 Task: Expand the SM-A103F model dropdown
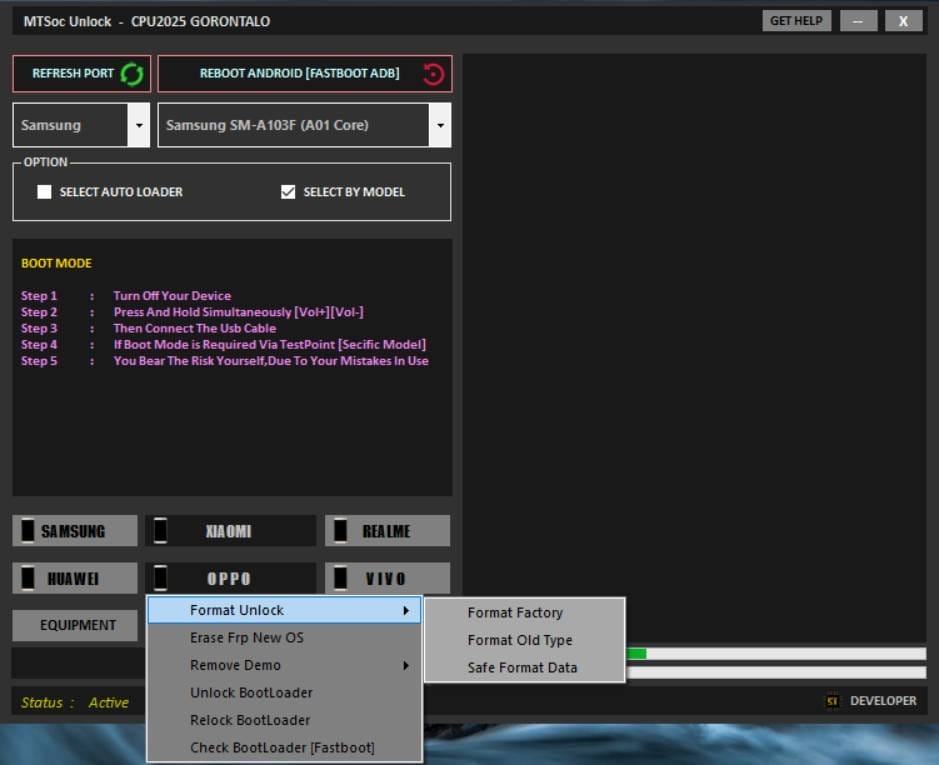coord(439,126)
